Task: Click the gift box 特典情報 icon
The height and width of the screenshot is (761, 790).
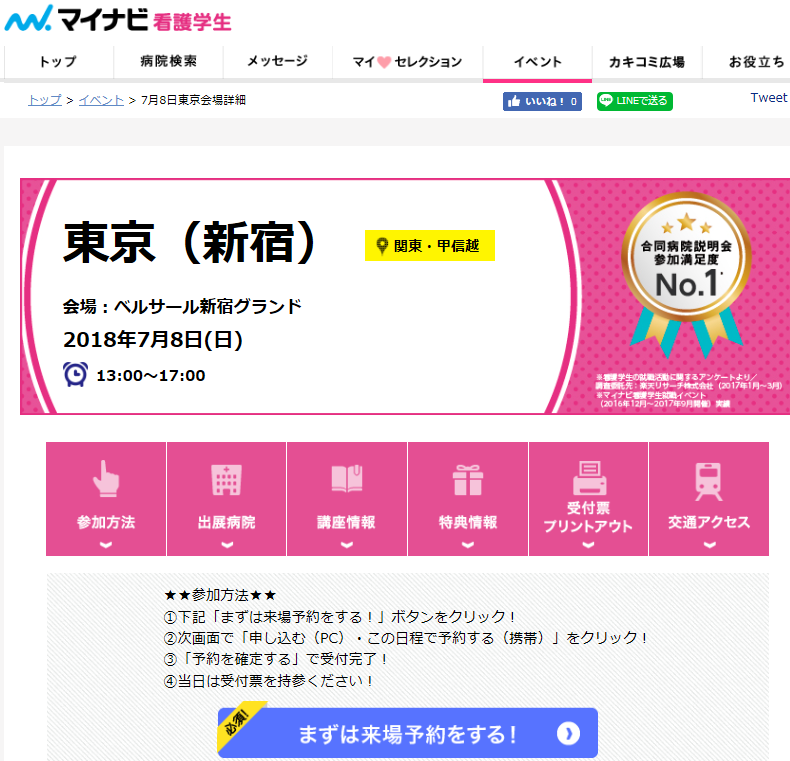Action: pyautogui.click(x=468, y=480)
